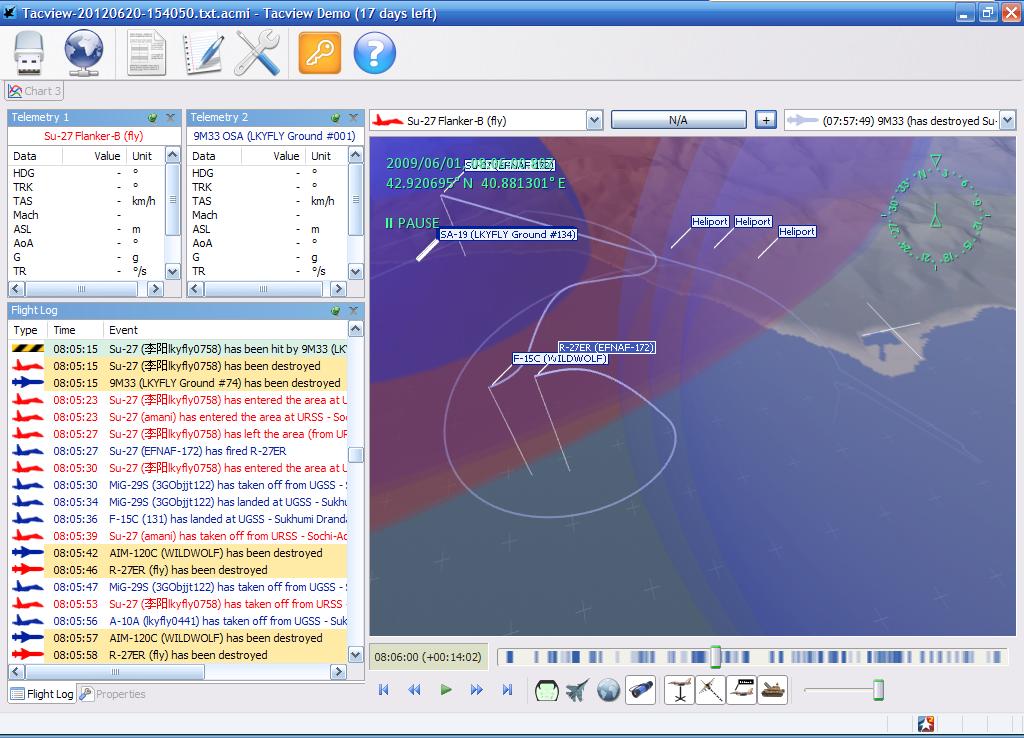Click the PAUSE indicator in 3D view
1024x738 pixels.
[x=412, y=223]
